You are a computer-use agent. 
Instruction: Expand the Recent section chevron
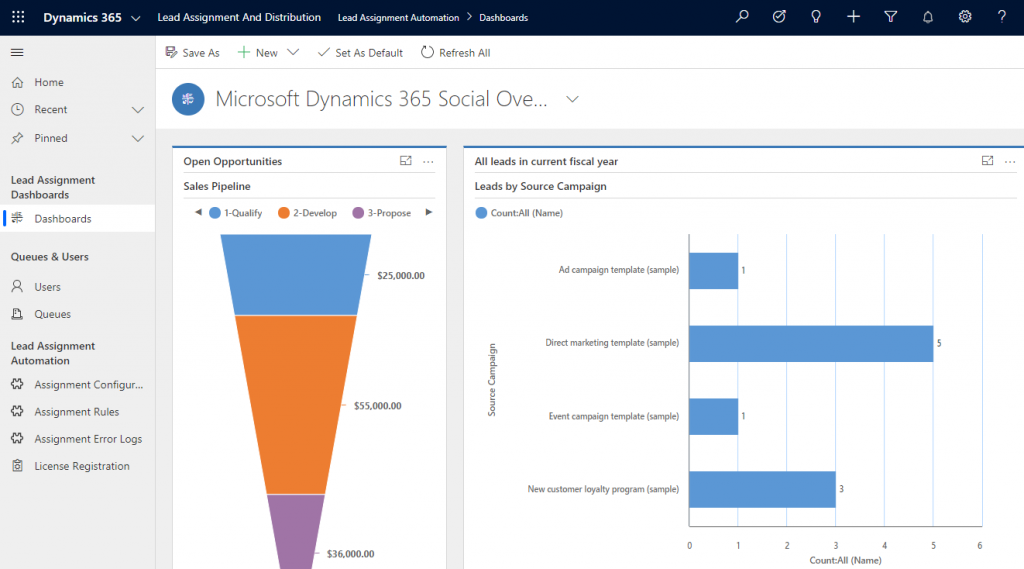[x=138, y=110]
